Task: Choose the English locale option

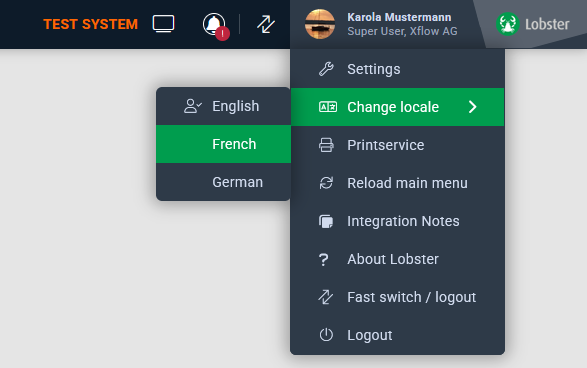Action: pyautogui.click(x=223, y=106)
